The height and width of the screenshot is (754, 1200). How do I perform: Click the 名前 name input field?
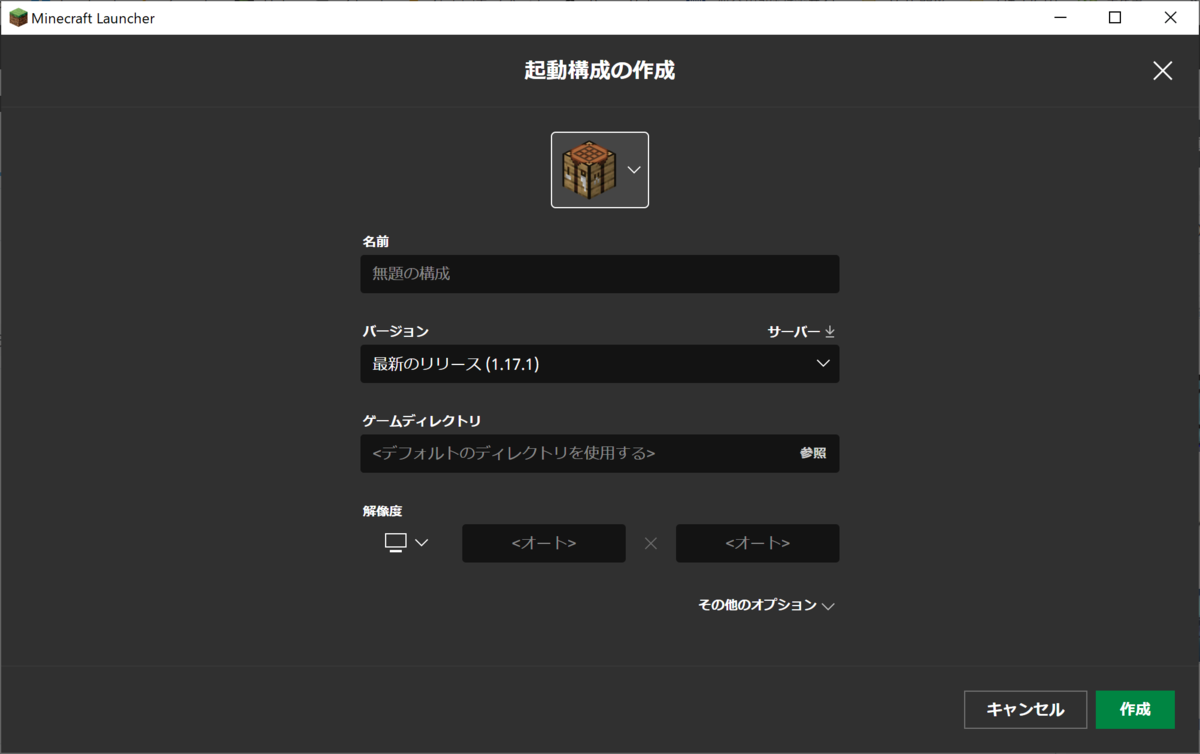(600, 274)
